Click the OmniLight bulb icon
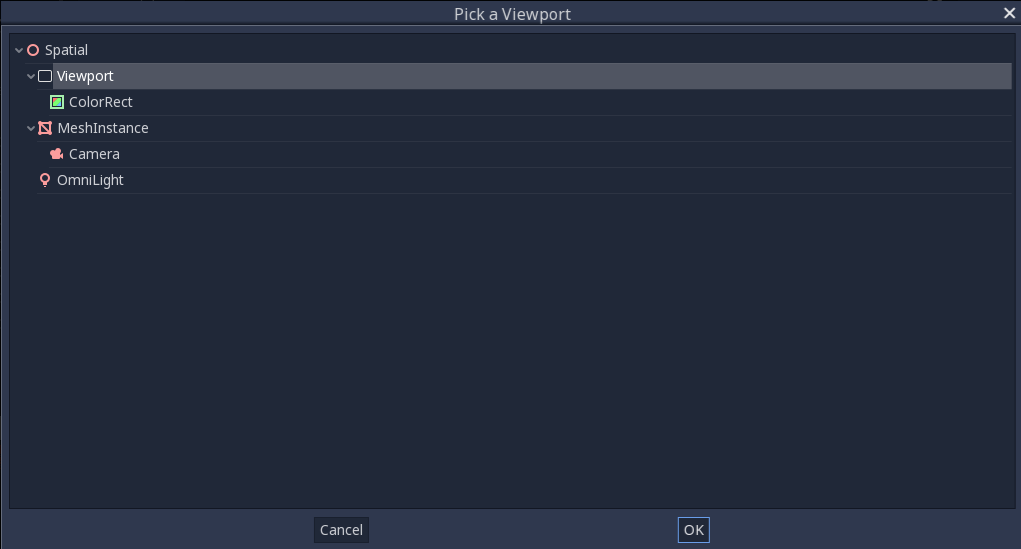 (x=45, y=180)
